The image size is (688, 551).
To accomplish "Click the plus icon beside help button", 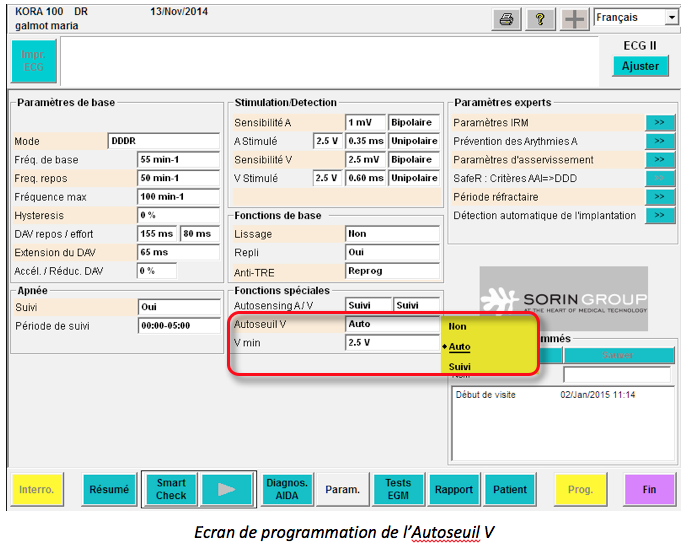I will [x=574, y=19].
